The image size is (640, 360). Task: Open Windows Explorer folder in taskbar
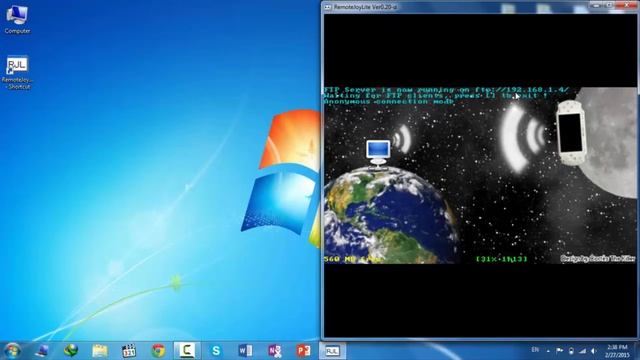tap(100, 351)
